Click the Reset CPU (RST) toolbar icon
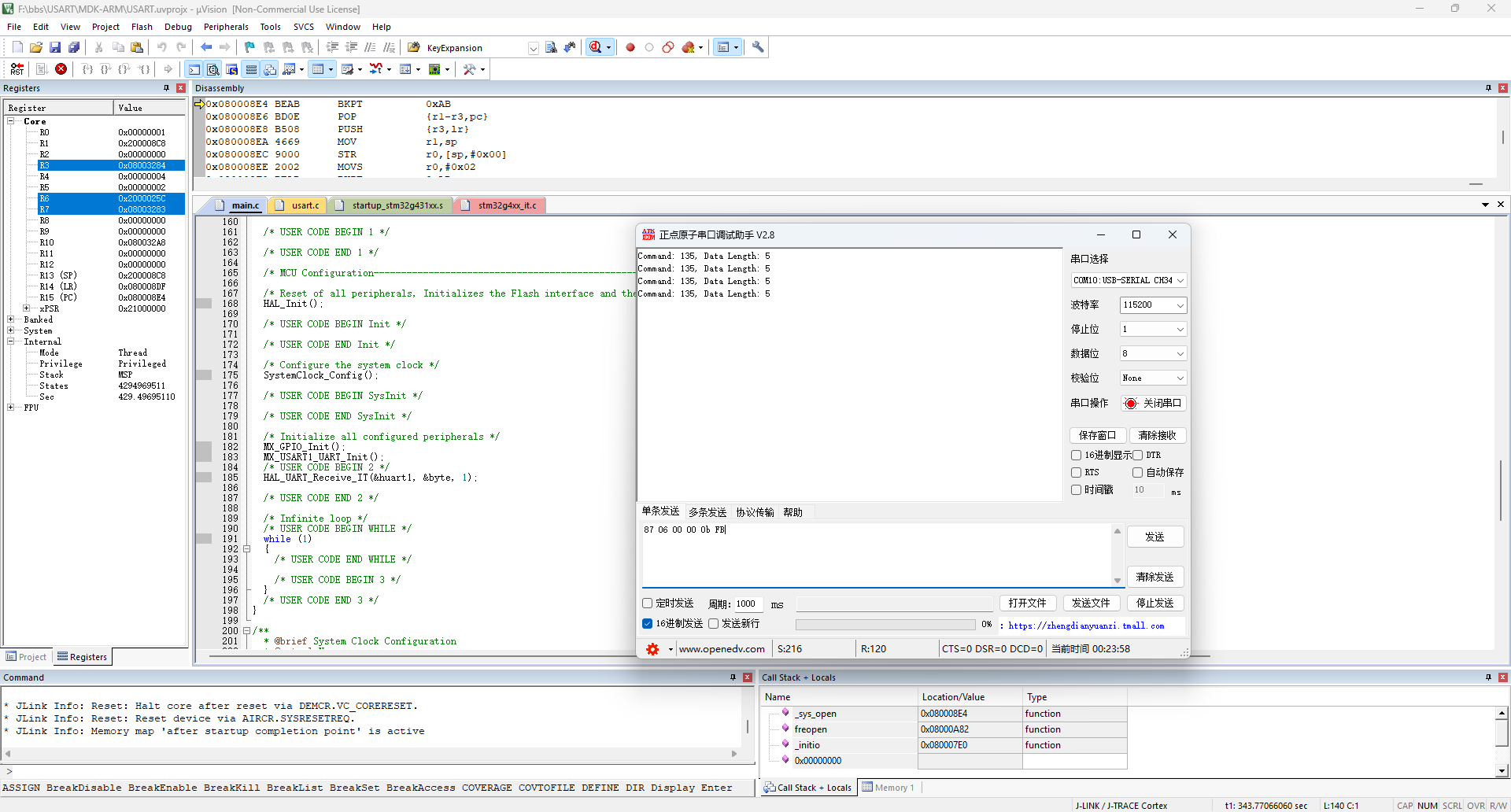 [x=17, y=69]
